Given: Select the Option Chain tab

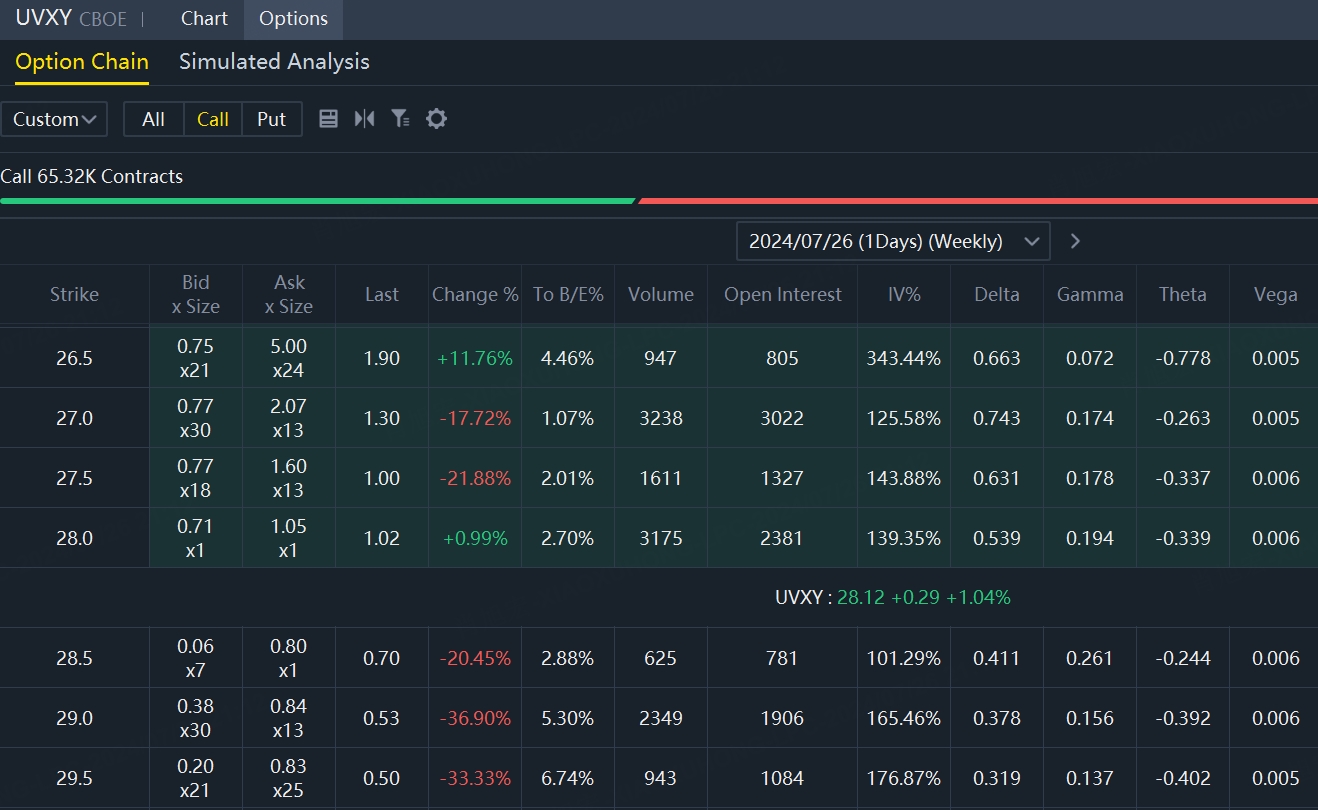Looking at the screenshot, I should coord(82,62).
